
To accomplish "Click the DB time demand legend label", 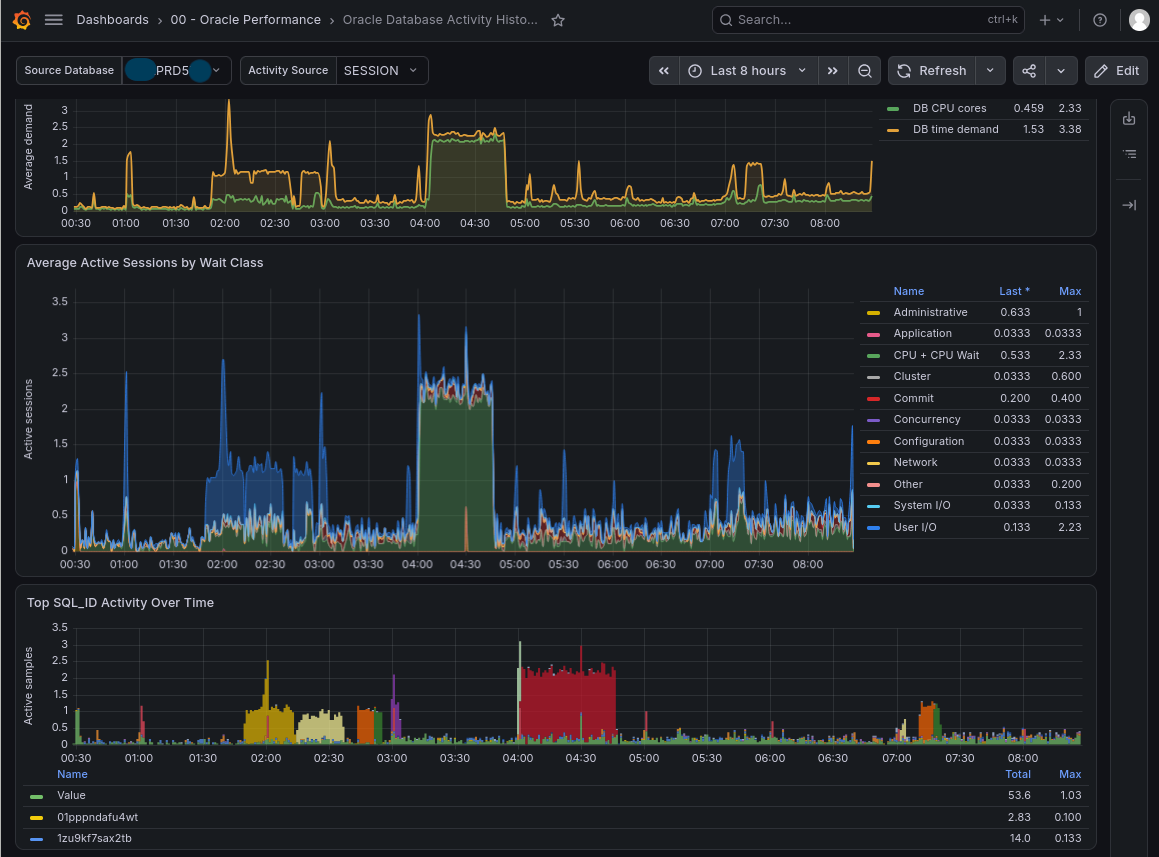I will (x=955, y=129).
